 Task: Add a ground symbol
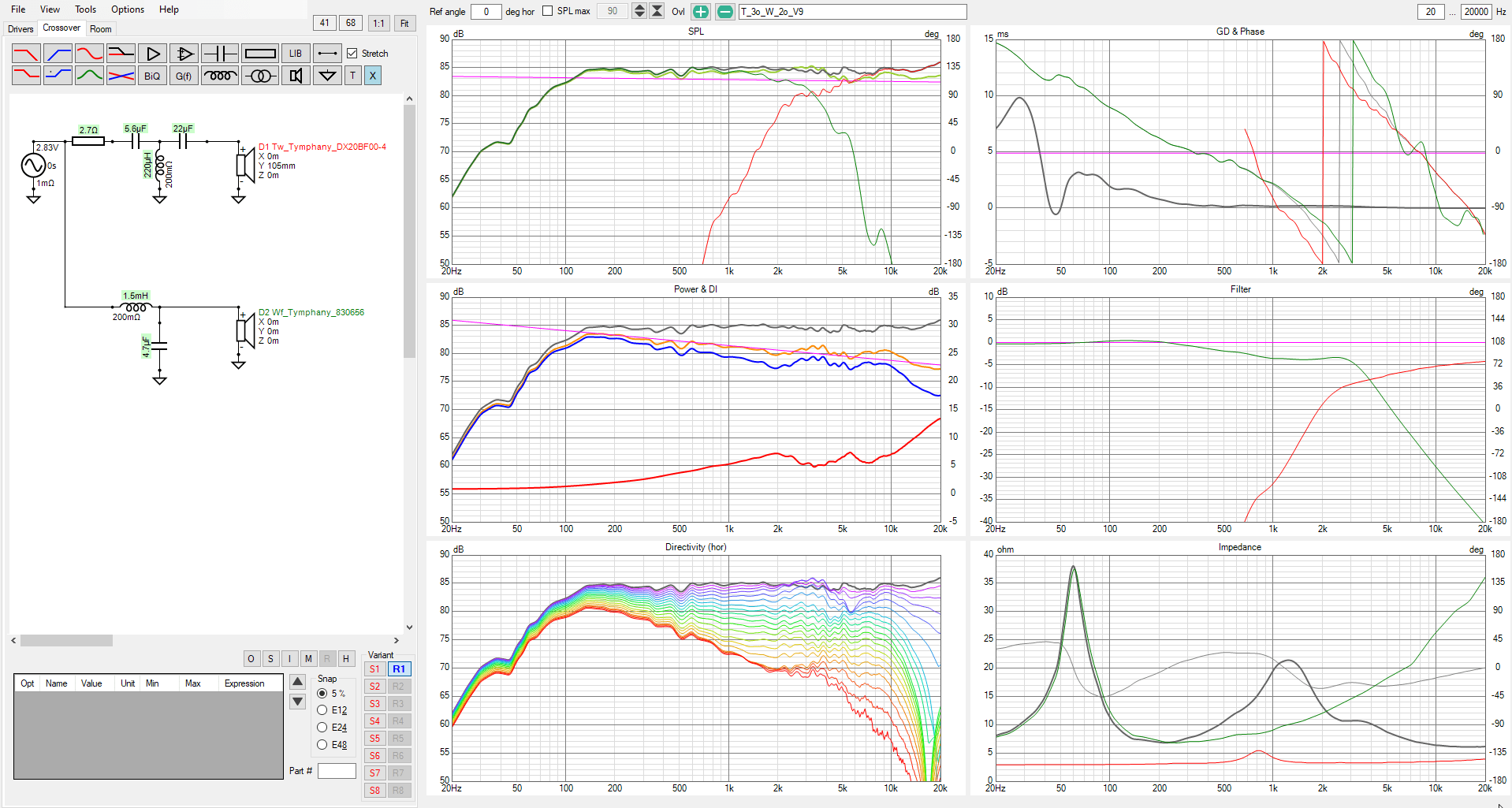(x=327, y=76)
